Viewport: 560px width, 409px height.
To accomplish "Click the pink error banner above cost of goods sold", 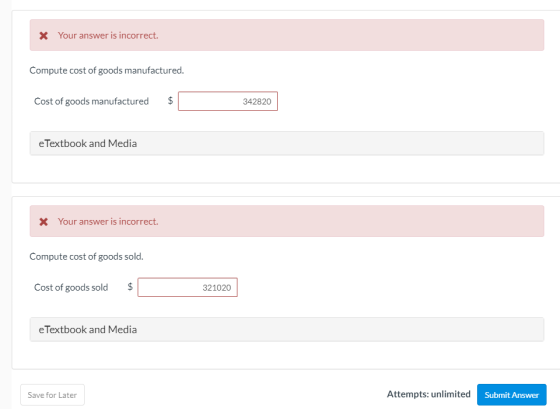I will click(287, 221).
